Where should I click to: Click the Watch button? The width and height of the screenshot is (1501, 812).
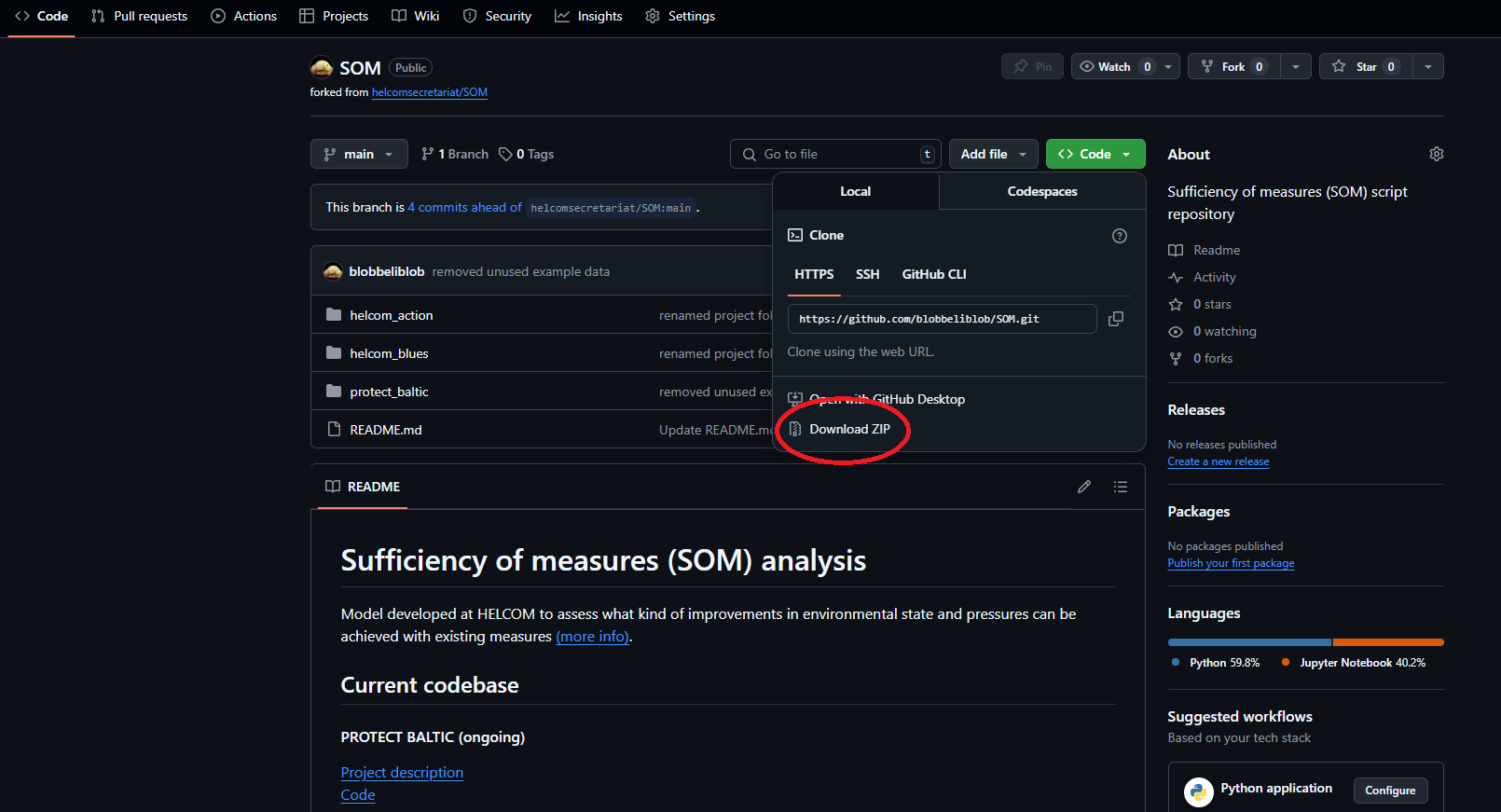pos(1113,66)
